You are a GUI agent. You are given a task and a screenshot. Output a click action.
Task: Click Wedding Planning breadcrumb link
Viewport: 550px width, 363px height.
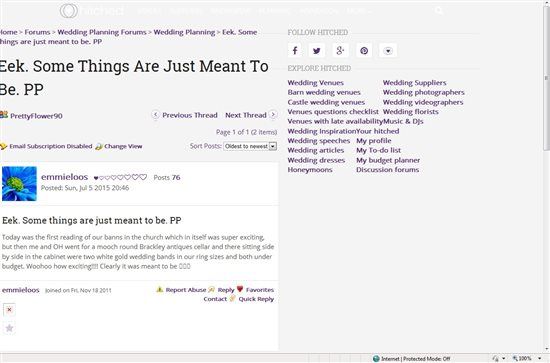coord(184,32)
